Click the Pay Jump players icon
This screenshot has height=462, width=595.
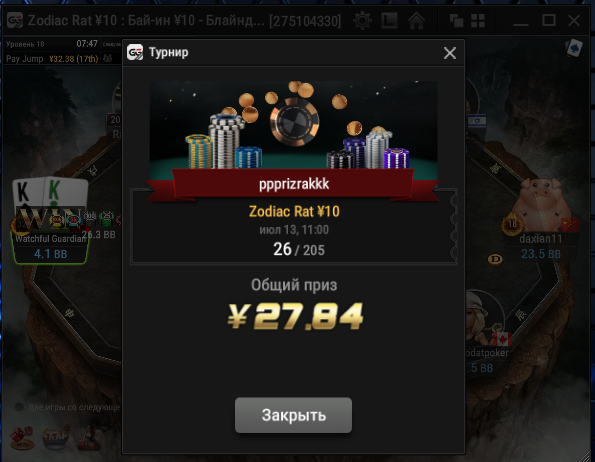point(108,58)
